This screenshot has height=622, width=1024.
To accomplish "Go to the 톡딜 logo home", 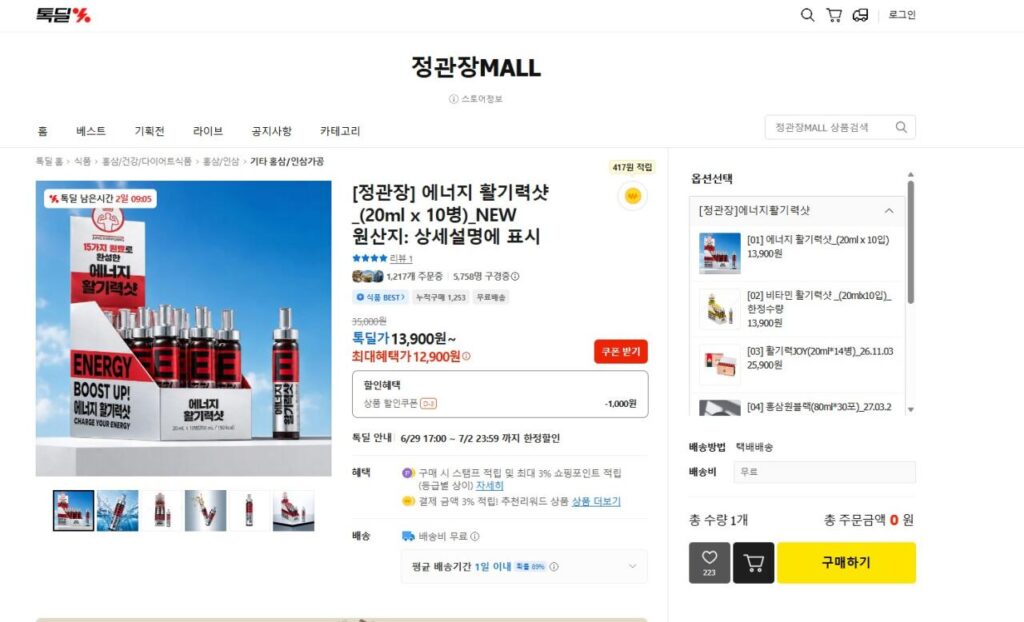I will [x=63, y=15].
